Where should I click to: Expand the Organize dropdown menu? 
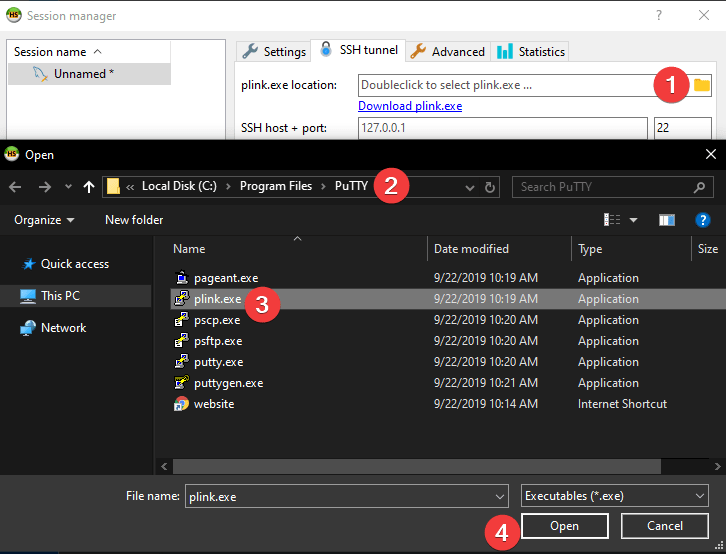44,220
